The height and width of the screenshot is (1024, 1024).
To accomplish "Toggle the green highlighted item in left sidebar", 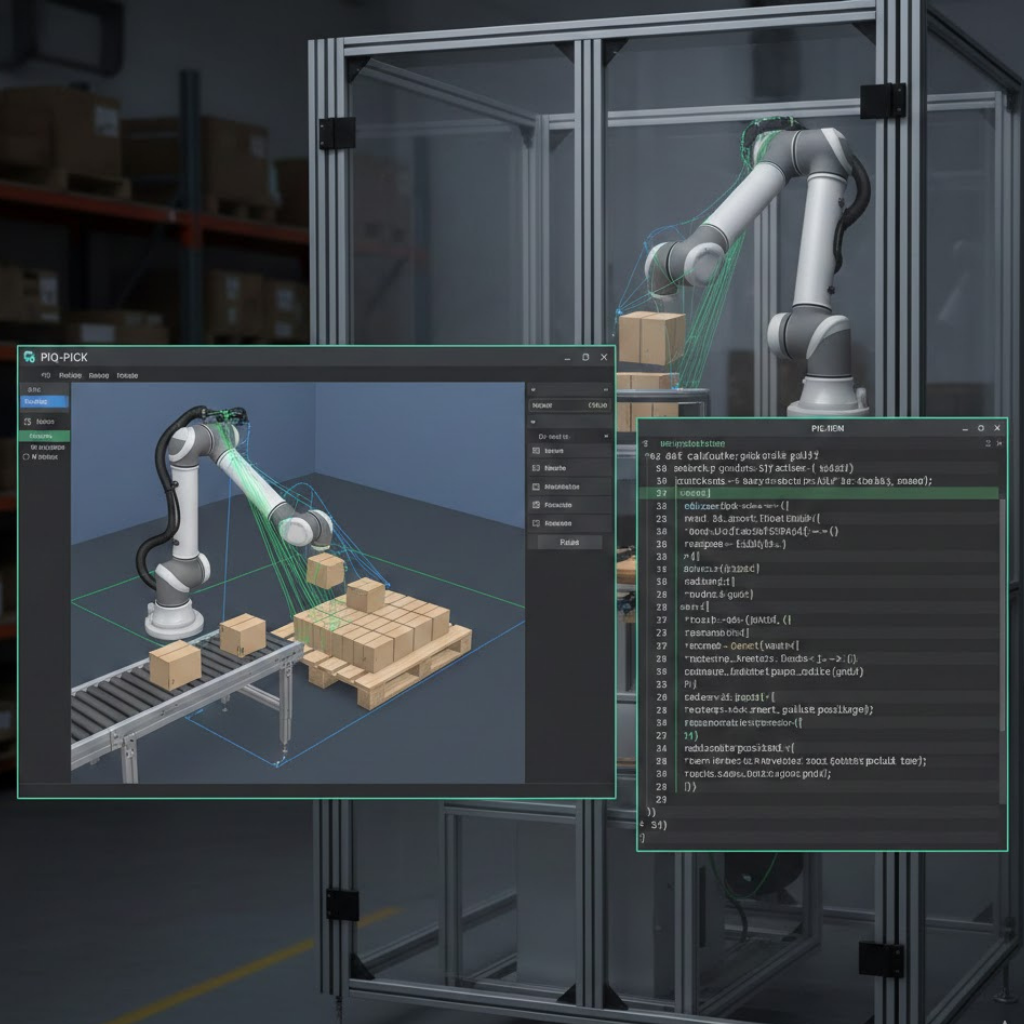I will pos(45,436).
